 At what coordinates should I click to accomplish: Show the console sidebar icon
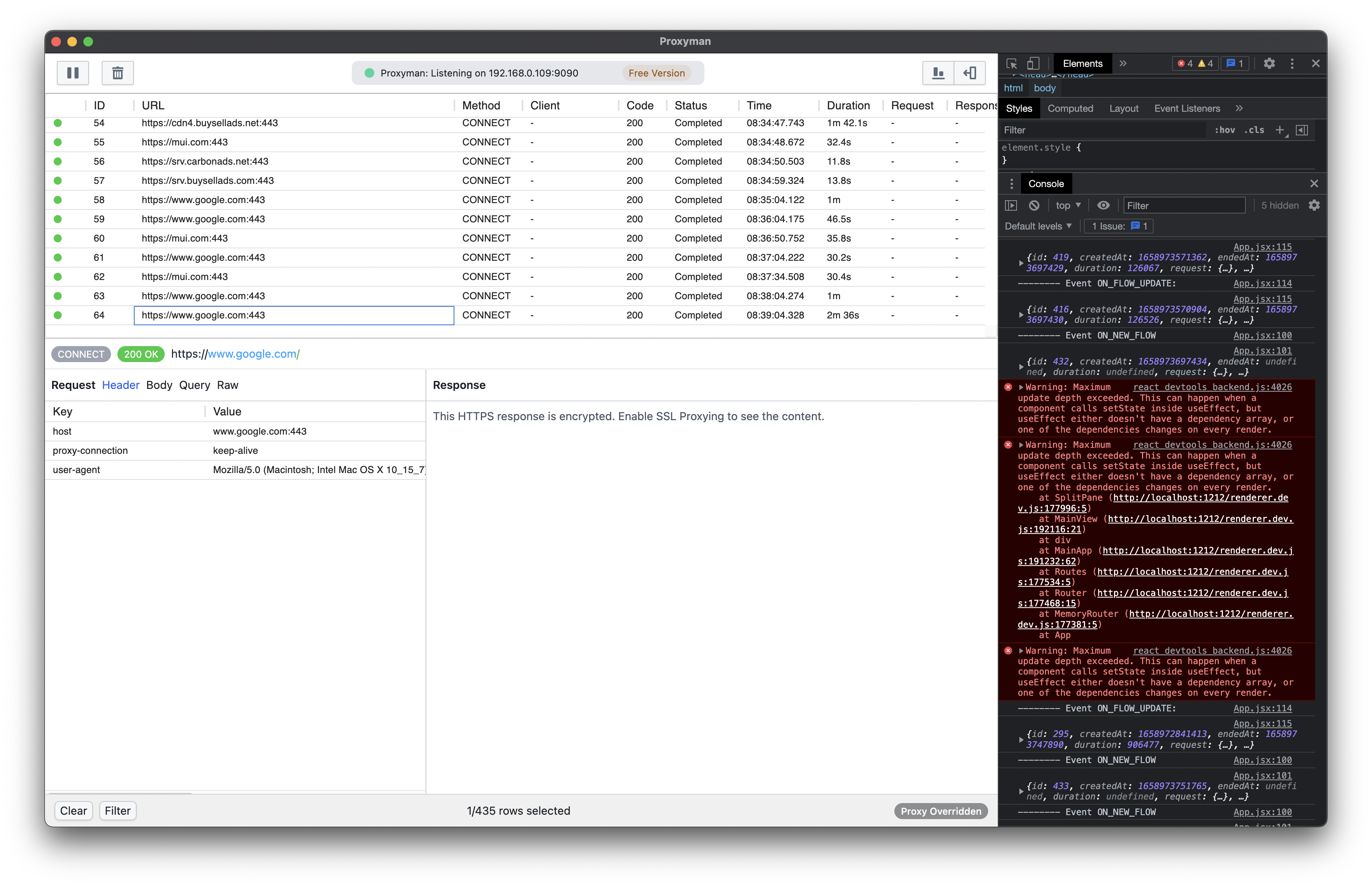tap(1011, 205)
